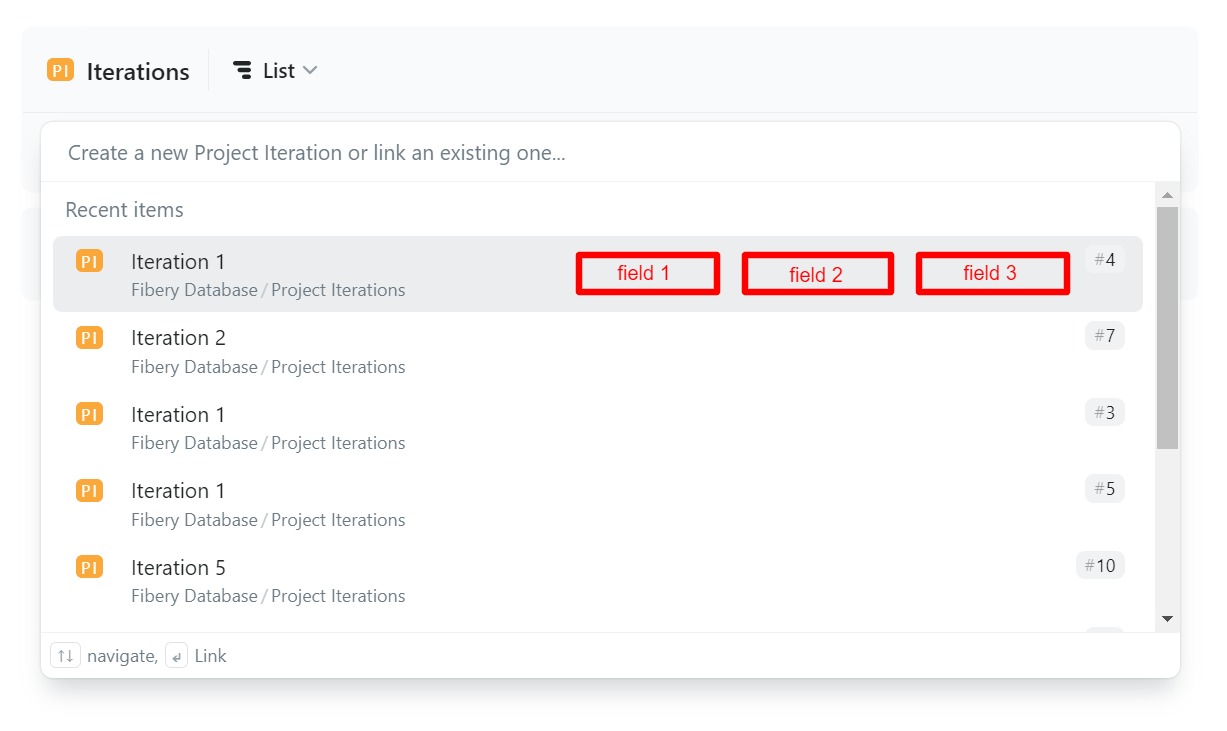1227x731 pixels.
Task: Click the box labeled field 1
Action: point(647,273)
